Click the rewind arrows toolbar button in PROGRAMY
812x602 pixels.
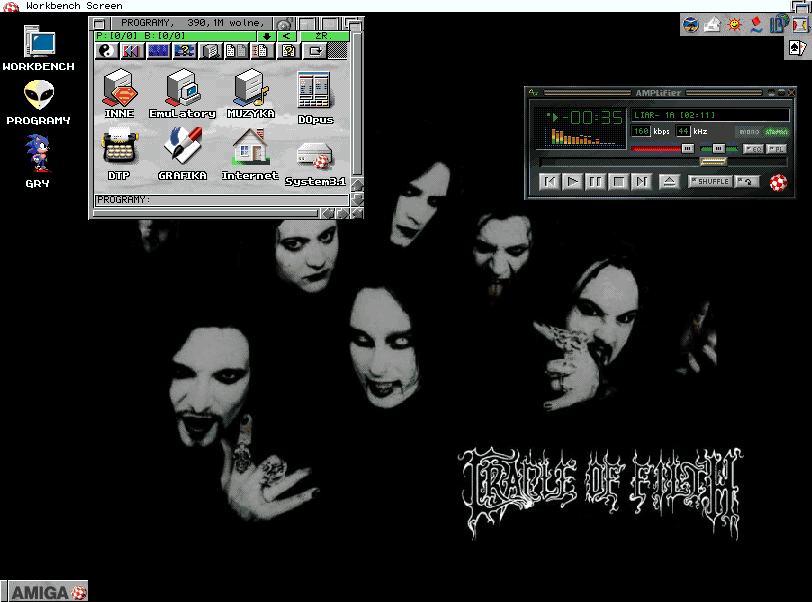click(x=132, y=51)
